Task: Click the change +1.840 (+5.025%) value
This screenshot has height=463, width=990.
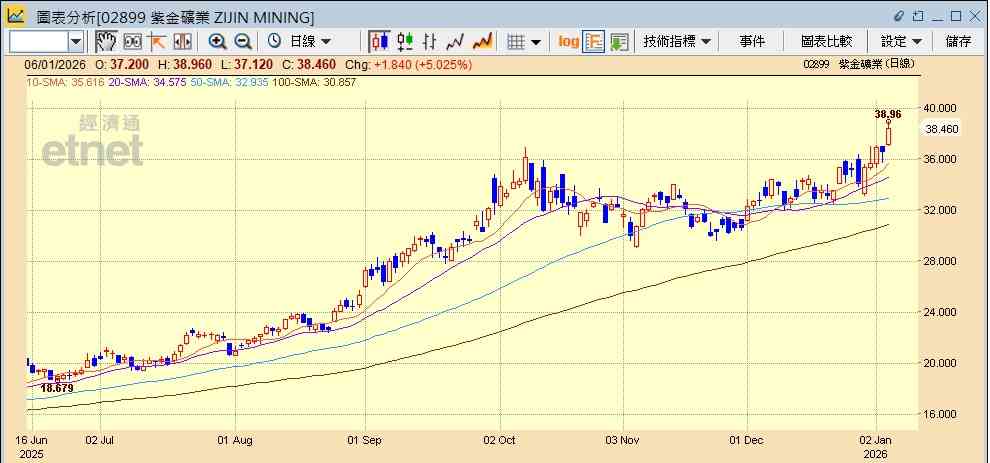Action: point(423,64)
